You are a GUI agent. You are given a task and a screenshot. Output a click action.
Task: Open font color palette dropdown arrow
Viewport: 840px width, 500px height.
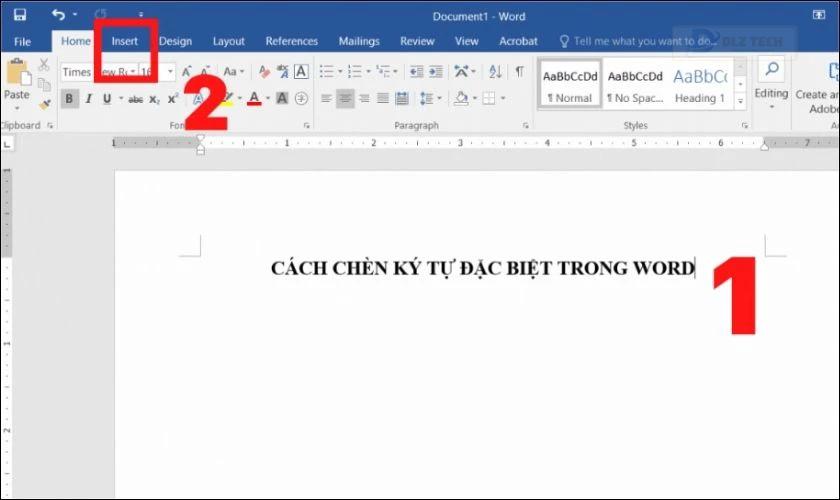pyautogui.click(x=268, y=99)
